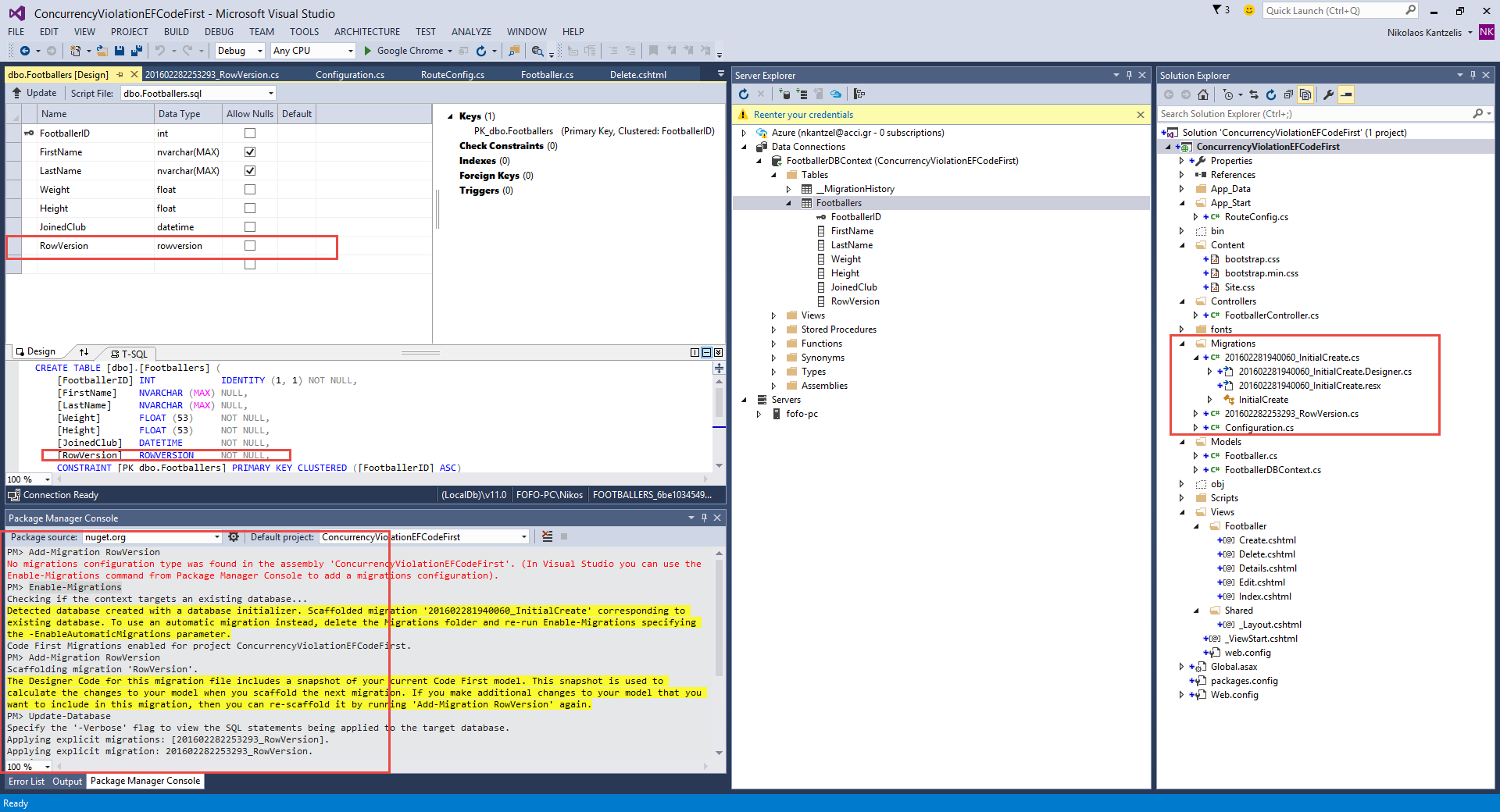Image resolution: width=1500 pixels, height=812 pixels.
Task: Click the Google Chrome run target button
Action: (409, 51)
